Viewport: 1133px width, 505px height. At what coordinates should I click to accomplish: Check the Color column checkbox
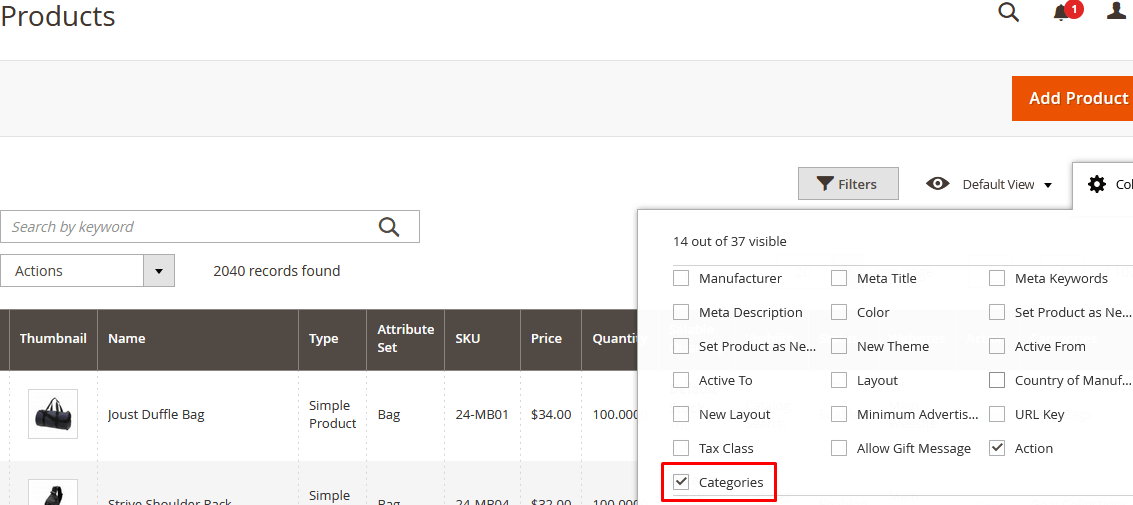(839, 312)
